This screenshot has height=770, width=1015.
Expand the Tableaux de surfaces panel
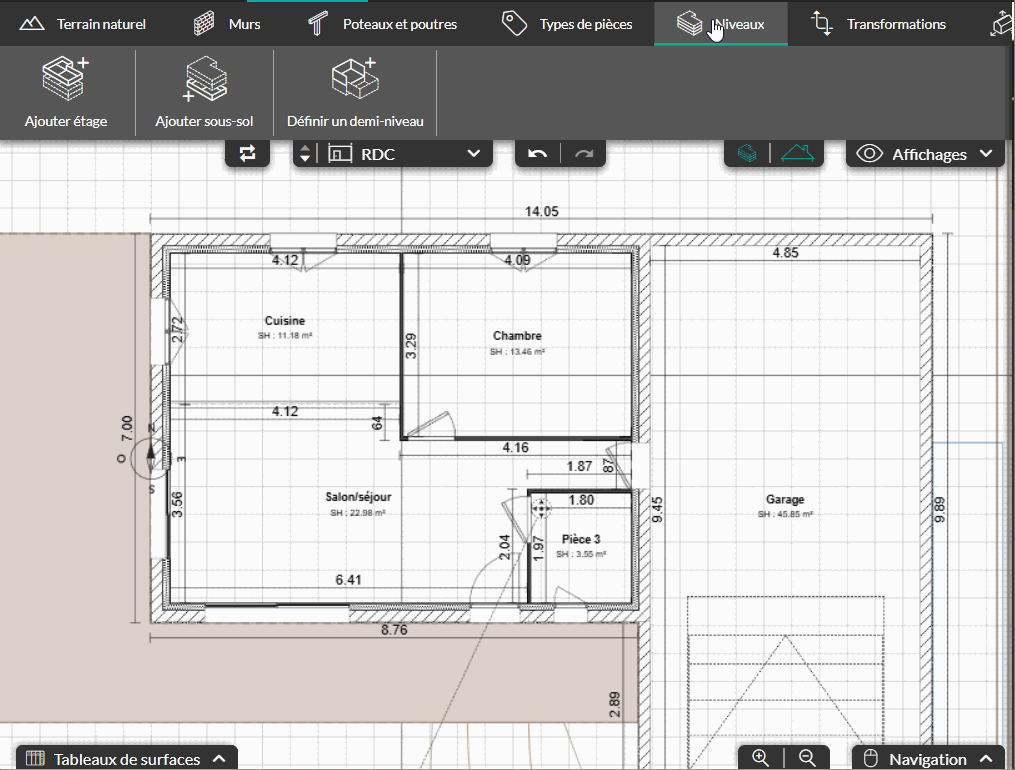[125, 759]
